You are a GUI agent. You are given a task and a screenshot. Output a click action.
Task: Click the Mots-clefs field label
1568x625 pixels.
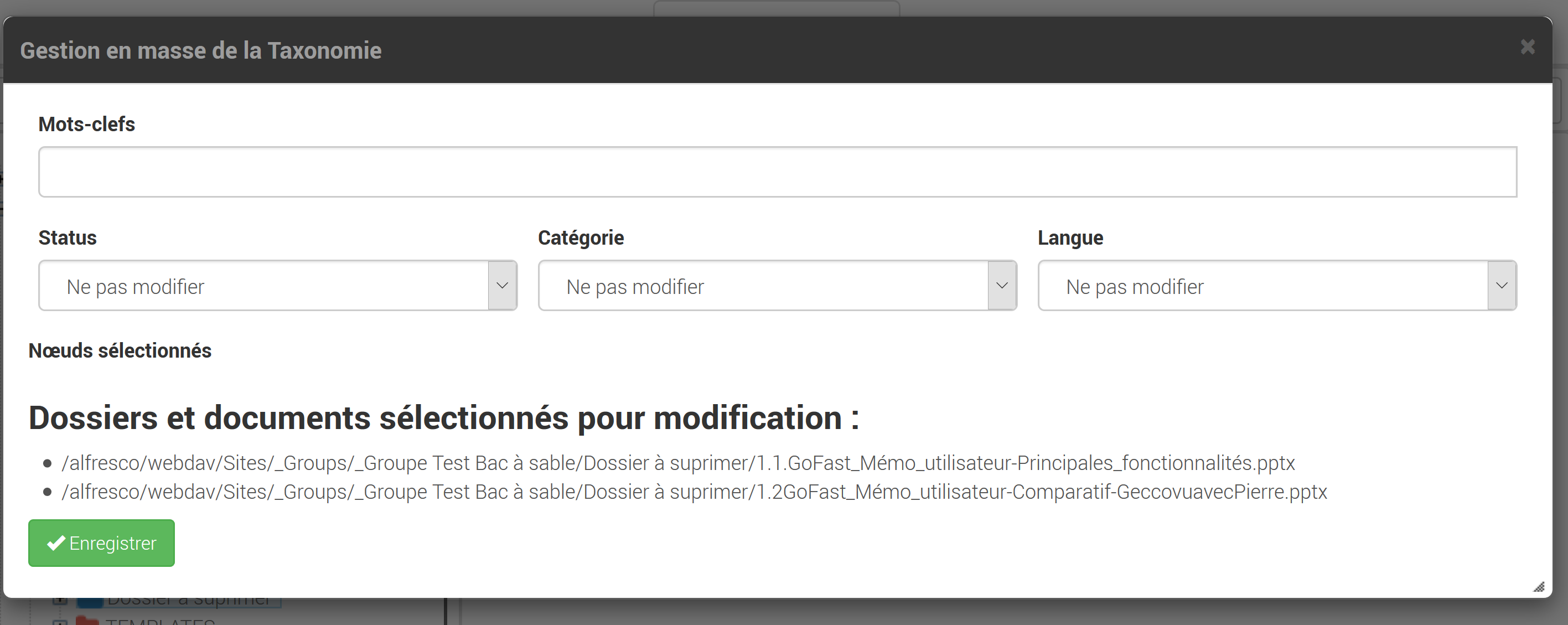86,124
